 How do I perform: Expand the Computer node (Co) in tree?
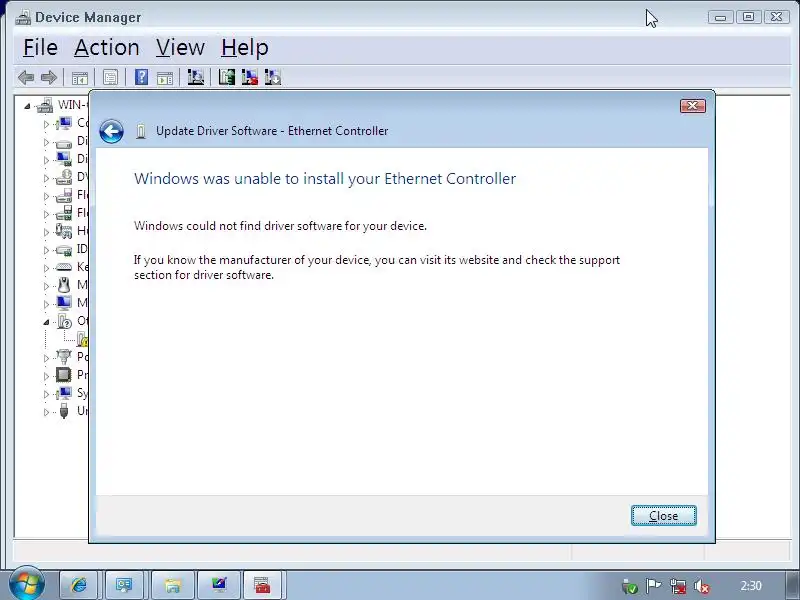46,124
